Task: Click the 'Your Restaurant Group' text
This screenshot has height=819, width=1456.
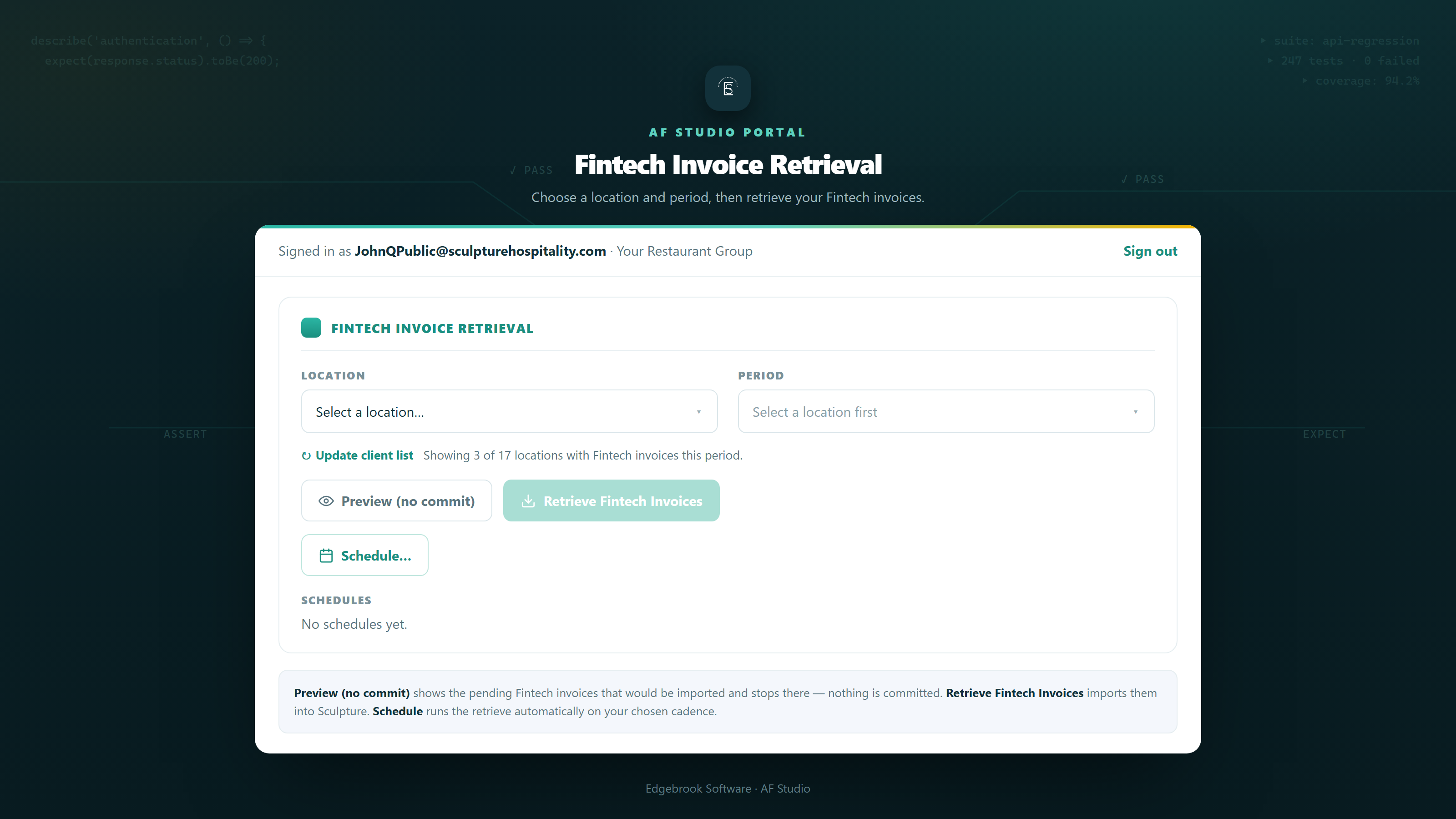Action: 684,251
